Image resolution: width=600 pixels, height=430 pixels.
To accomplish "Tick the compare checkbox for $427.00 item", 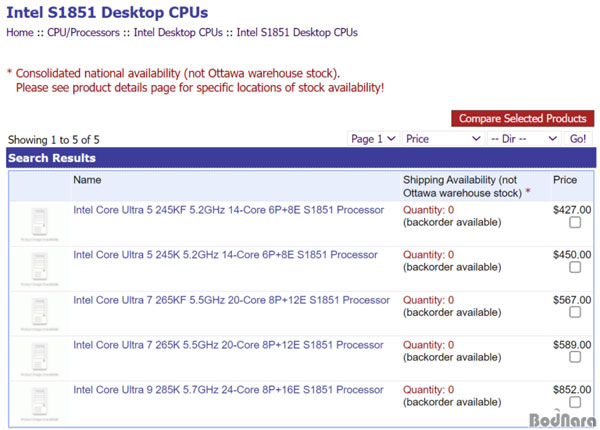I will point(575,222).
